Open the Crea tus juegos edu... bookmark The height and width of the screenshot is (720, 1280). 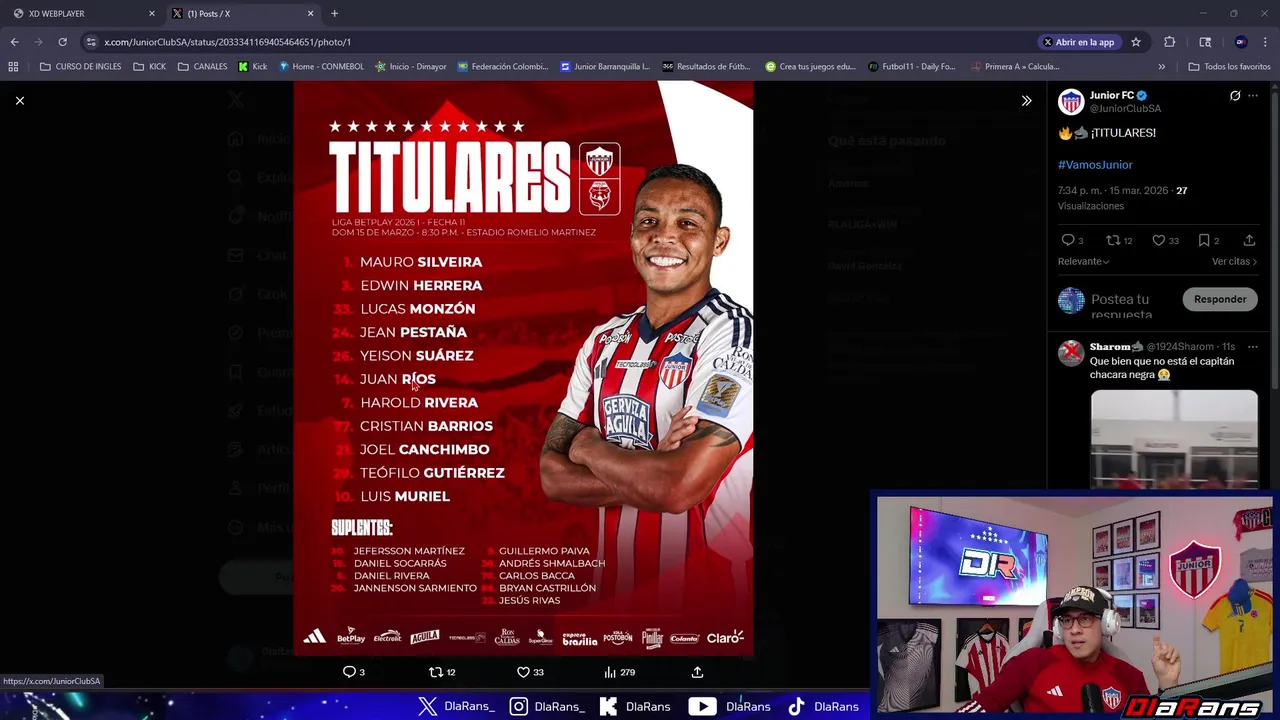pos(810,67)
